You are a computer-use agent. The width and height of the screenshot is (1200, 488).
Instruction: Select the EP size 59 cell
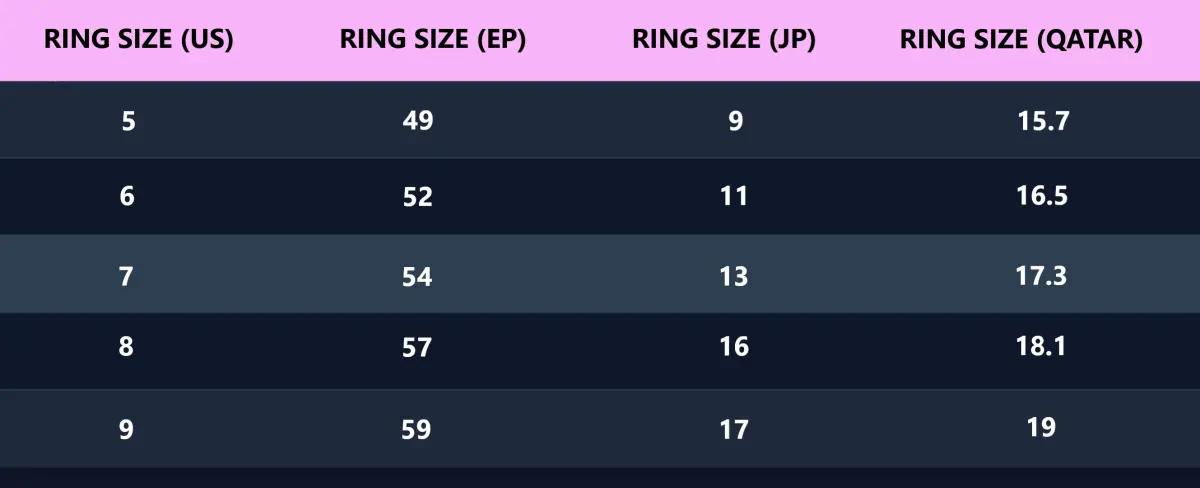pyautogui.click(x=416, y=430)
